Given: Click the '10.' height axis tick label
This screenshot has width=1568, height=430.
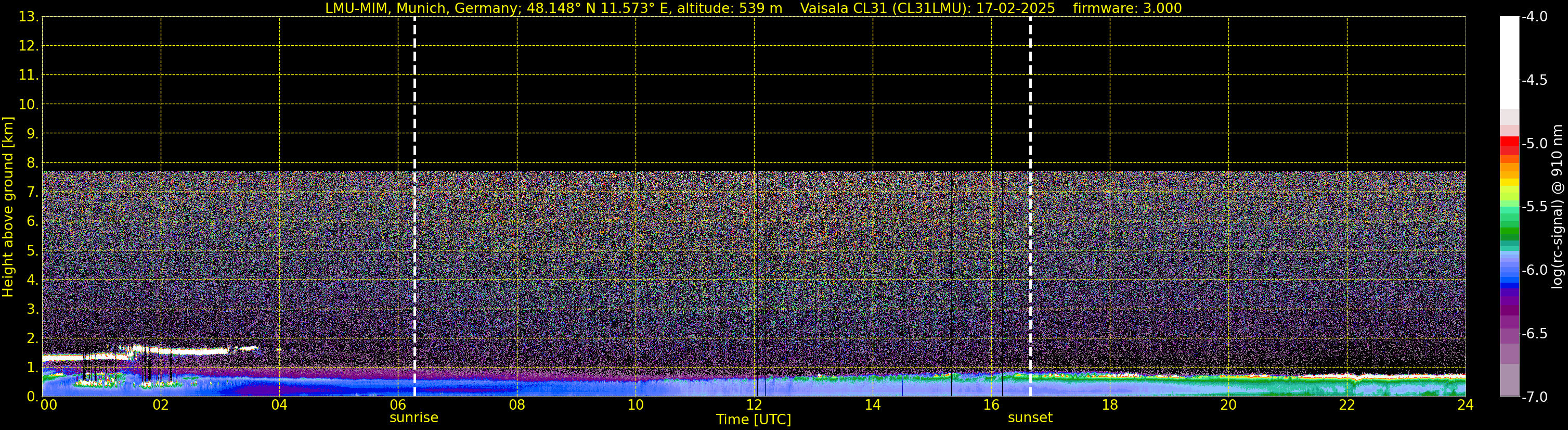Looking at the screenshot, I should 29,104.
